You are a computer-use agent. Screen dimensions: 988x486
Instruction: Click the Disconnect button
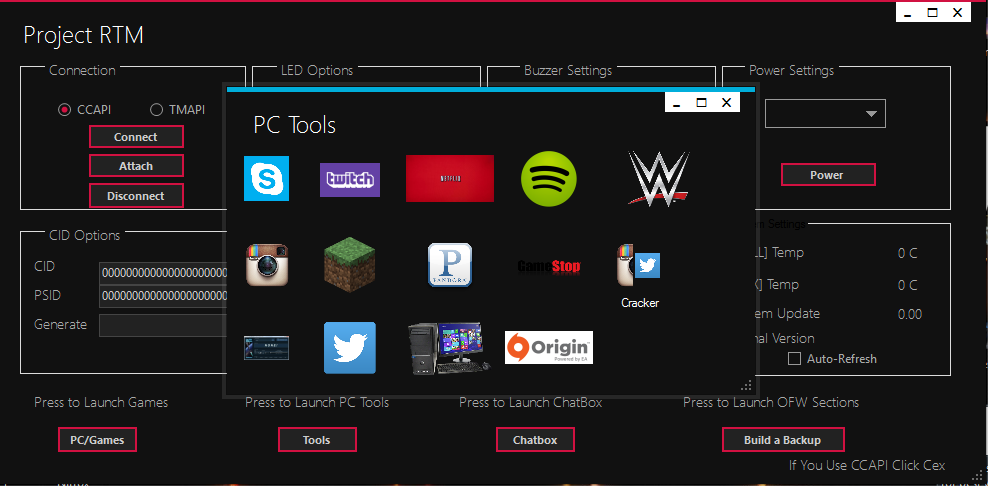click(x=136, y=196)
